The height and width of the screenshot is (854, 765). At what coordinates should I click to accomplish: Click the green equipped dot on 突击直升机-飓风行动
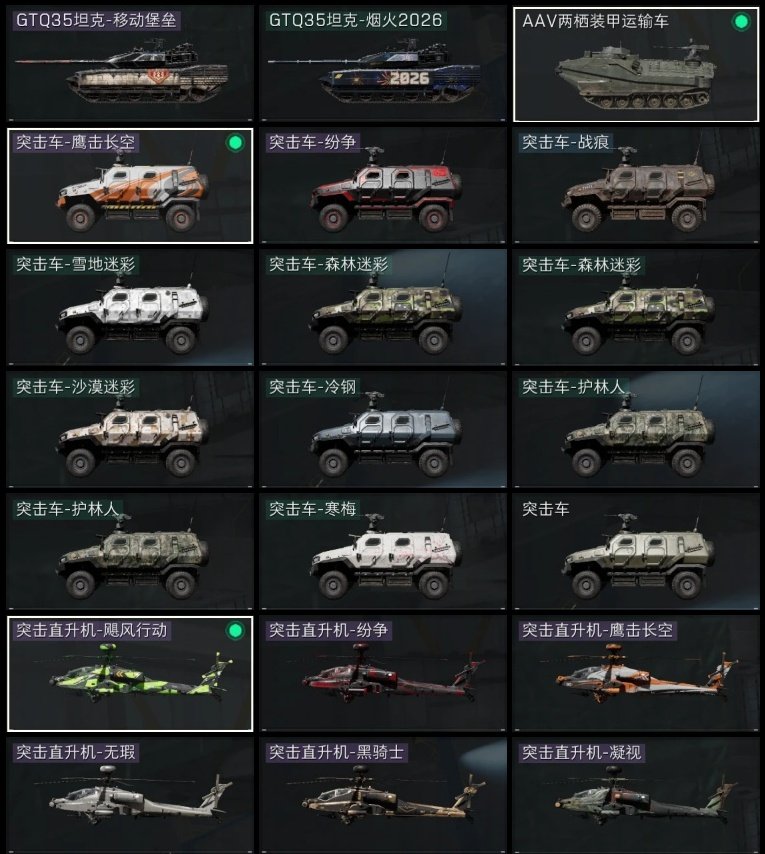[235, 631]
